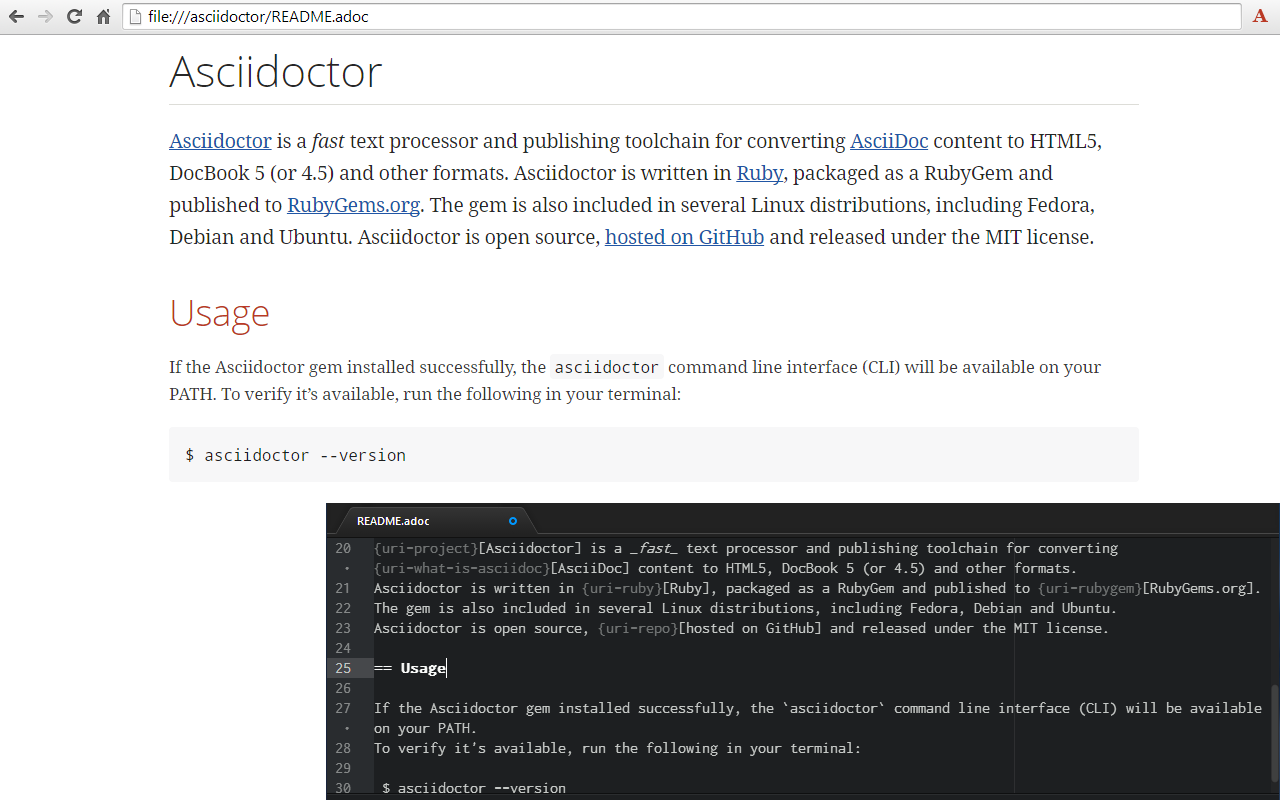Open the AsciiDoc link
Viewport: 1280px width, 800px height.
[889, 141]
